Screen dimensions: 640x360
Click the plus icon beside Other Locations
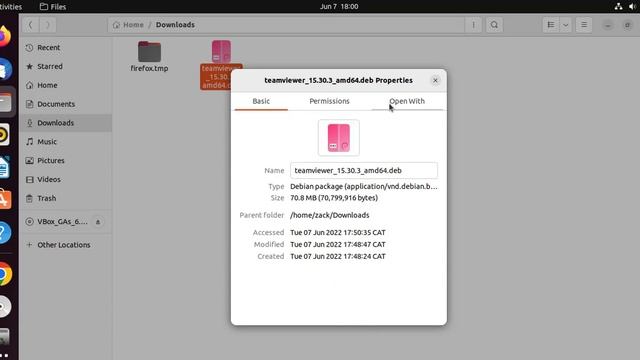29,245
